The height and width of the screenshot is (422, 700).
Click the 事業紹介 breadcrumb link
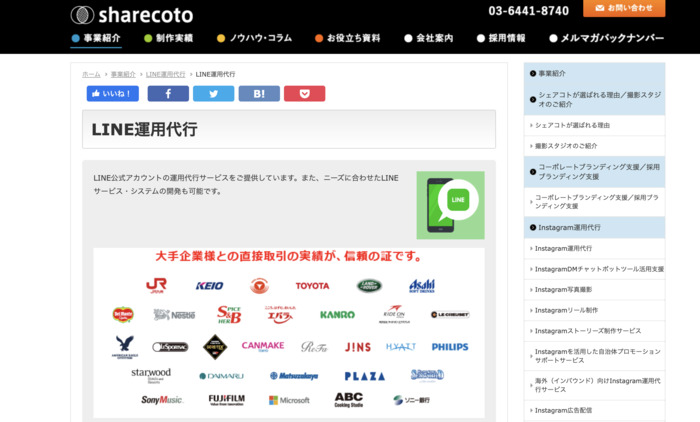tap(123, 74)
